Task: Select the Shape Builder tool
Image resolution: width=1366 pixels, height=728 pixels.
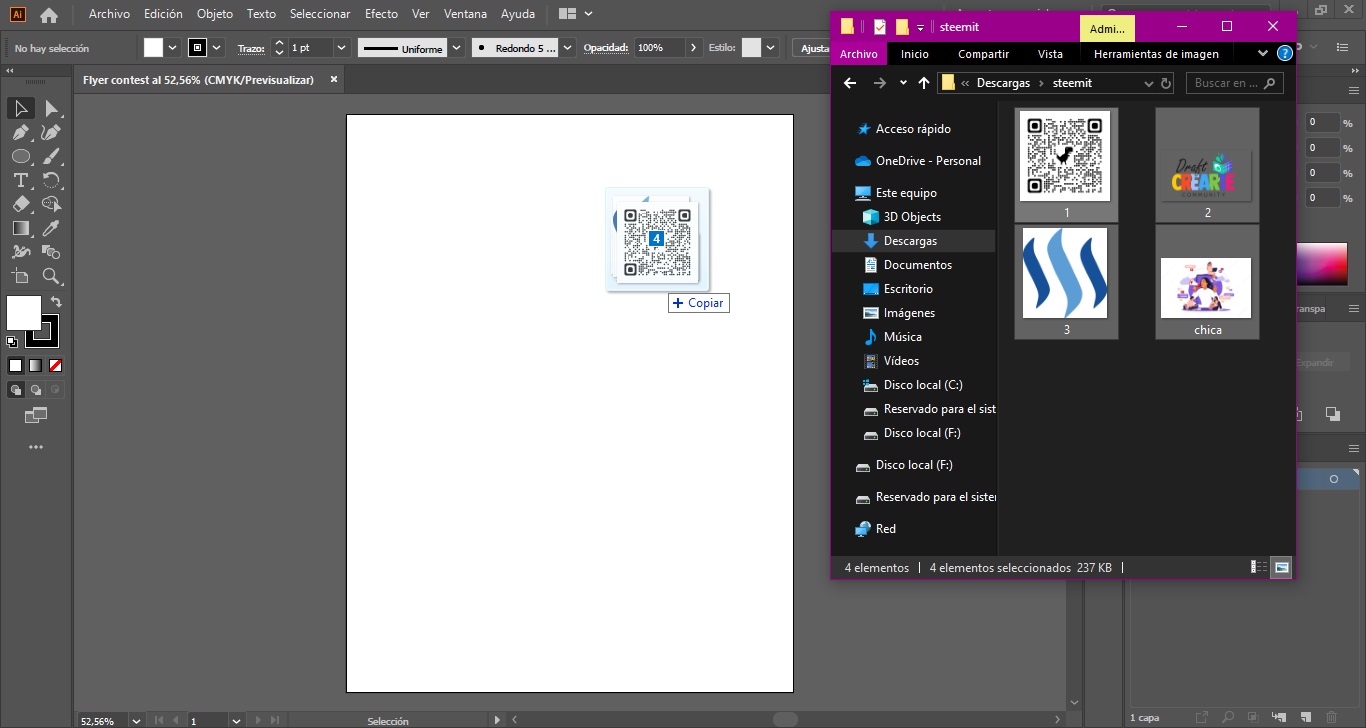Action: pyautogui.click(x=52, y=204)
